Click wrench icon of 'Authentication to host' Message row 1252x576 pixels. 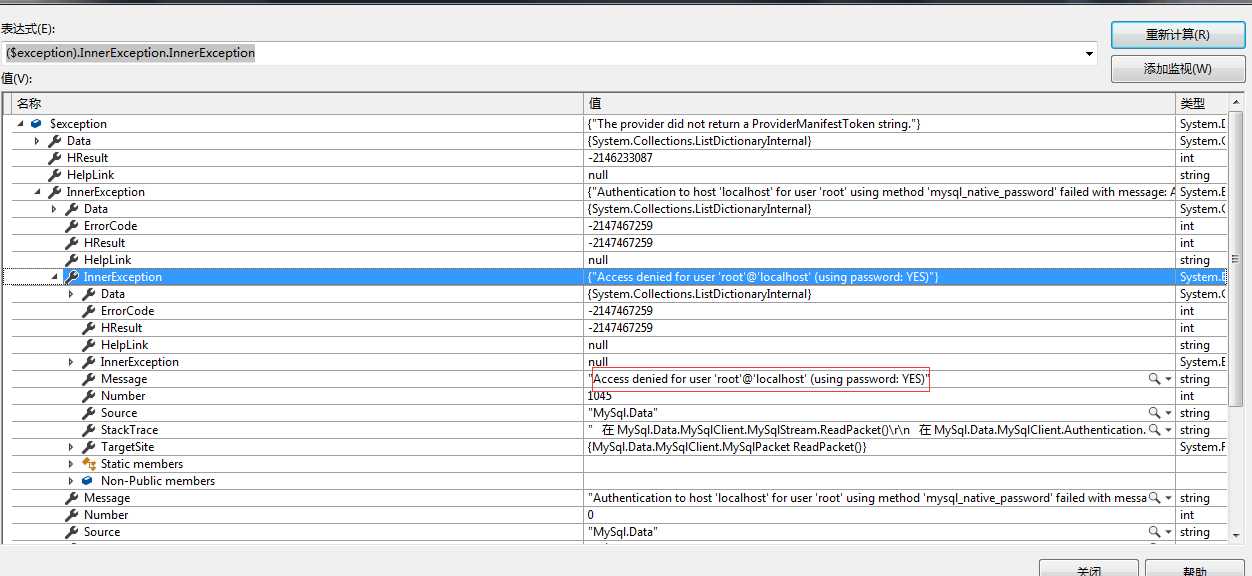72,498
